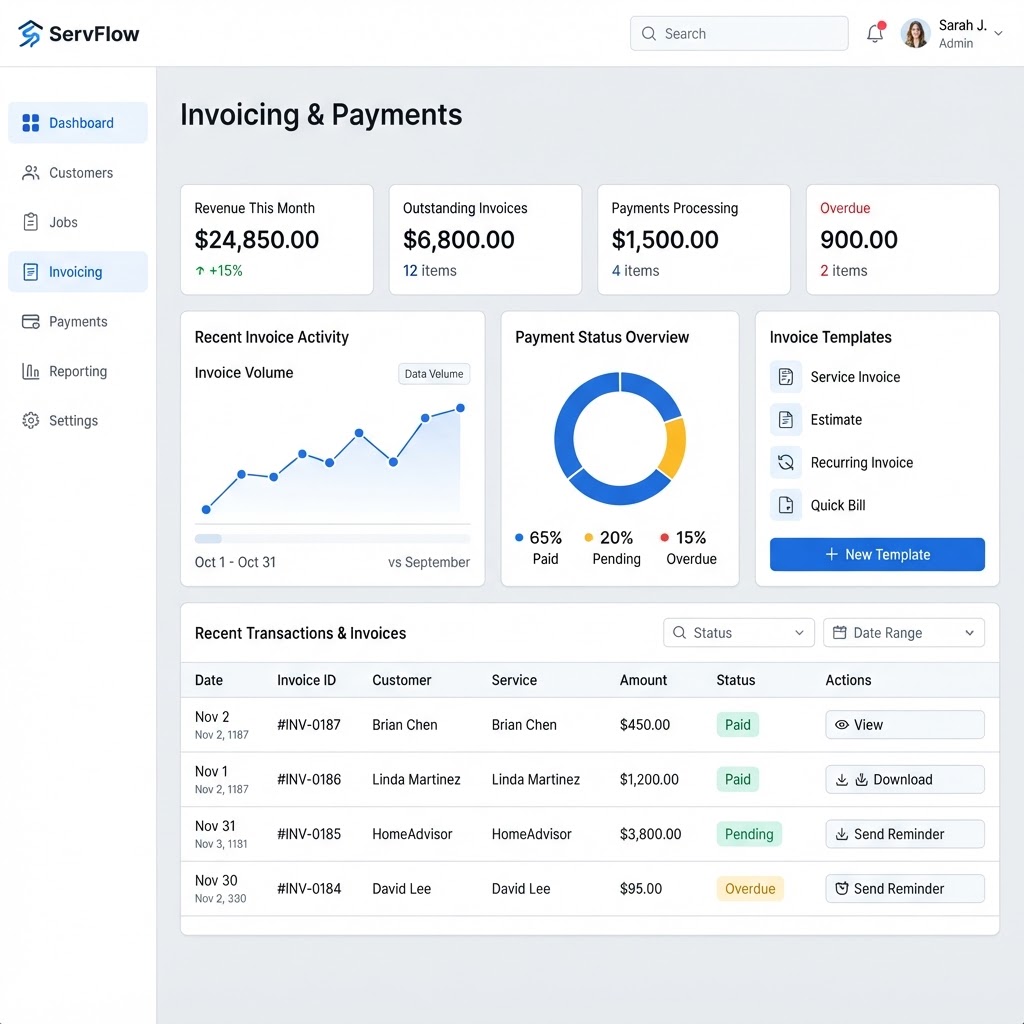Focus the top Search field
The image size is (1024, 1024).
pyautogui.click(x=739, y=33)
